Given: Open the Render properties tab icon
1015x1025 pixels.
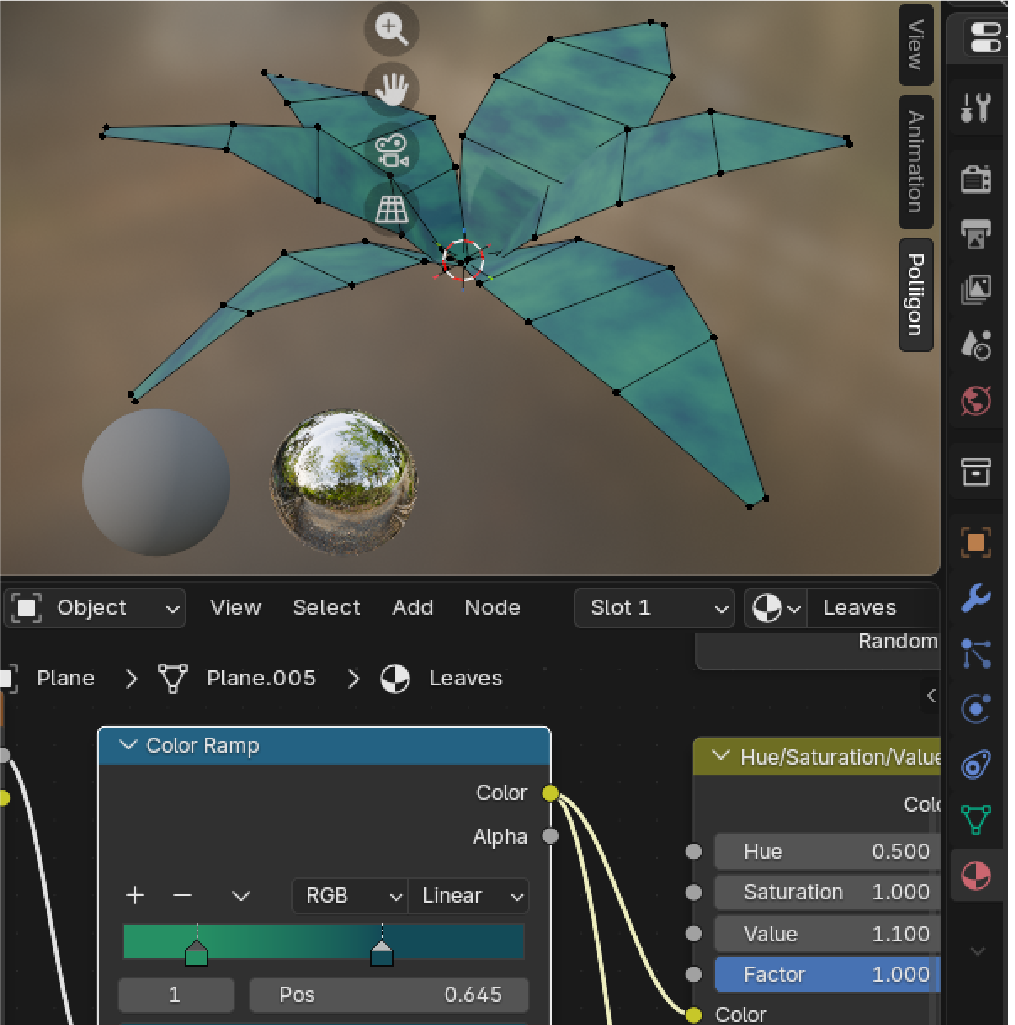Looking at the screenshot, I should point(975,179).
